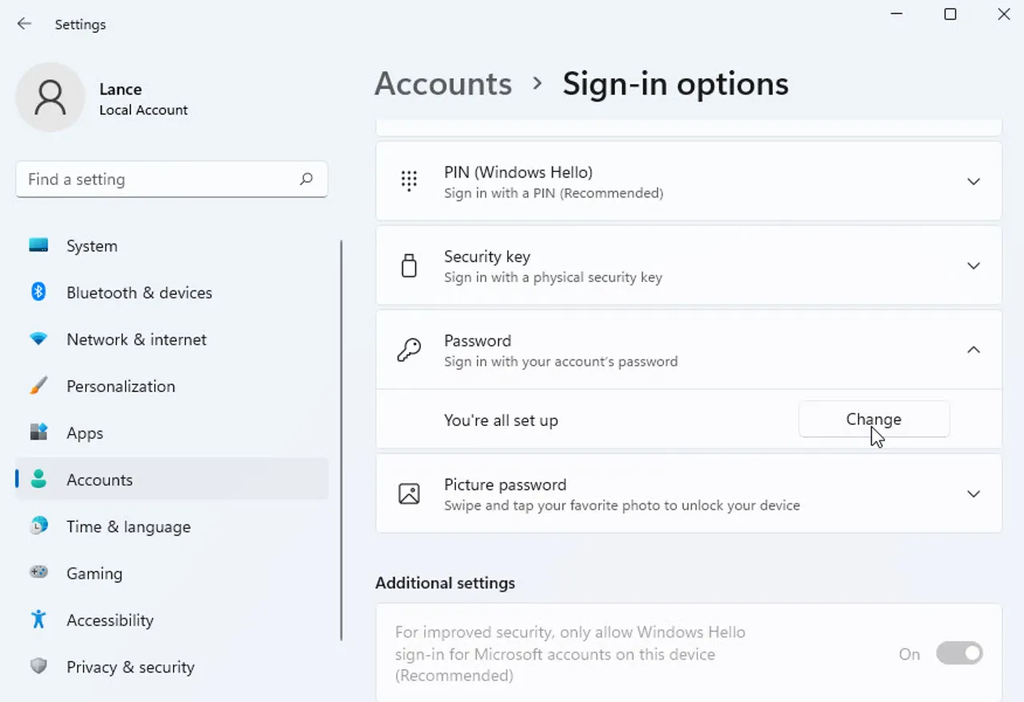Expand the PIN (Windows Hello) section

pyautogui.click(x=688, y=182)
